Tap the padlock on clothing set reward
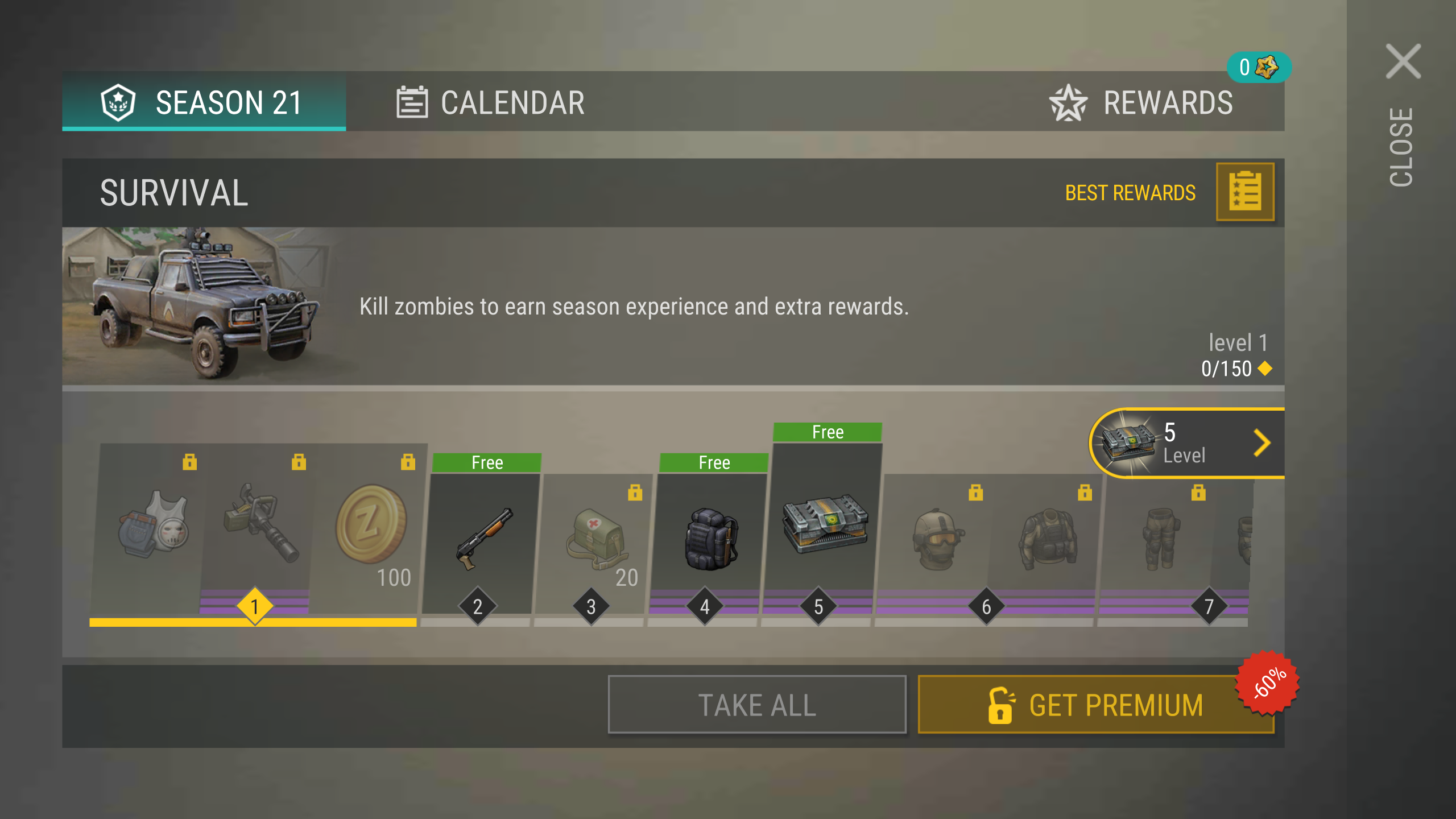 coord(189,461)
